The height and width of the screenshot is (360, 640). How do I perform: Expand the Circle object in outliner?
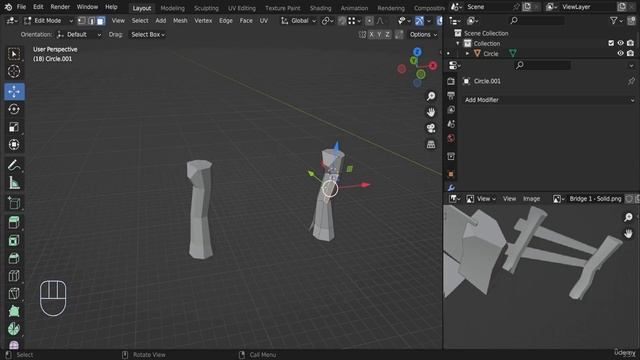click(467, 53)
